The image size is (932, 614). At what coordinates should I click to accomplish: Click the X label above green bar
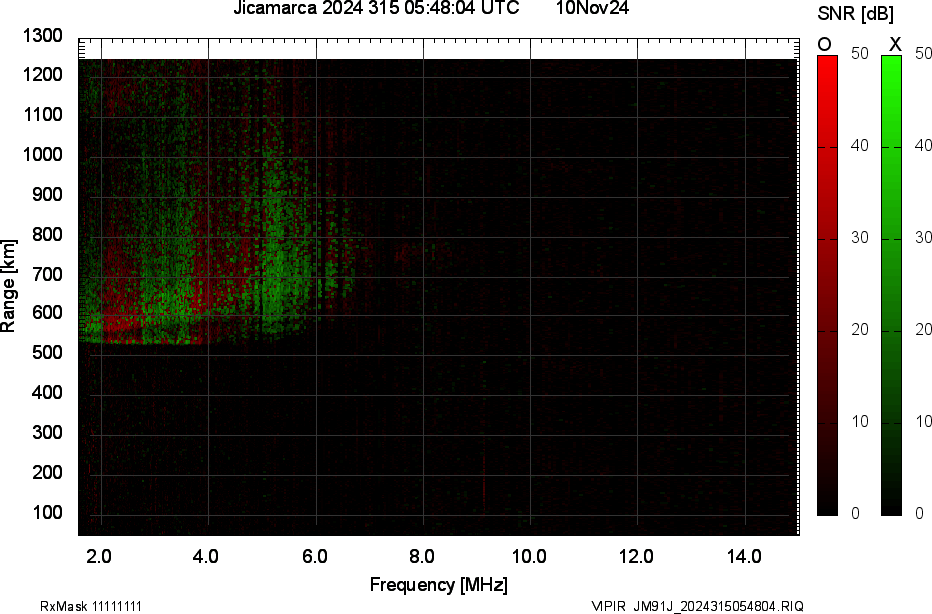click(895, 44)
